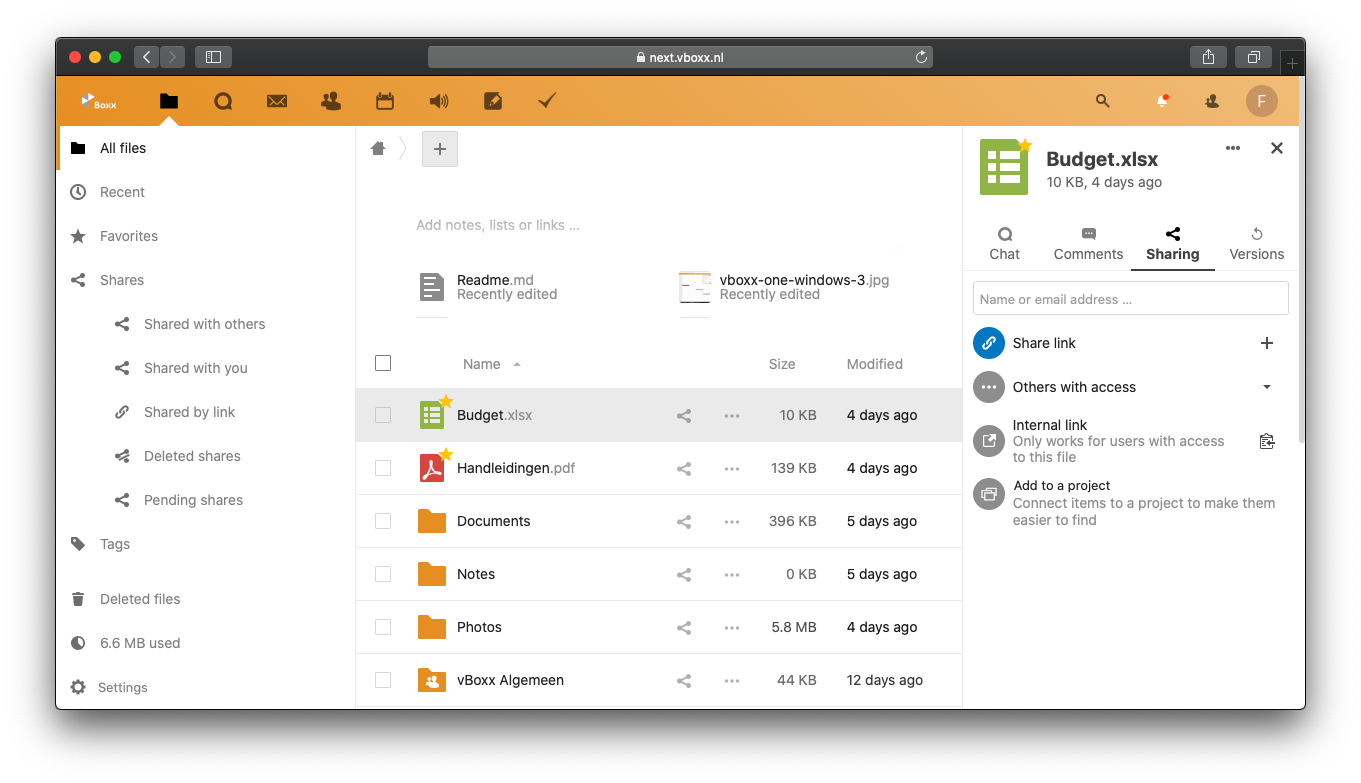Open the user avatar F menu
The image size is (1361, 783).
[1262, 101]
